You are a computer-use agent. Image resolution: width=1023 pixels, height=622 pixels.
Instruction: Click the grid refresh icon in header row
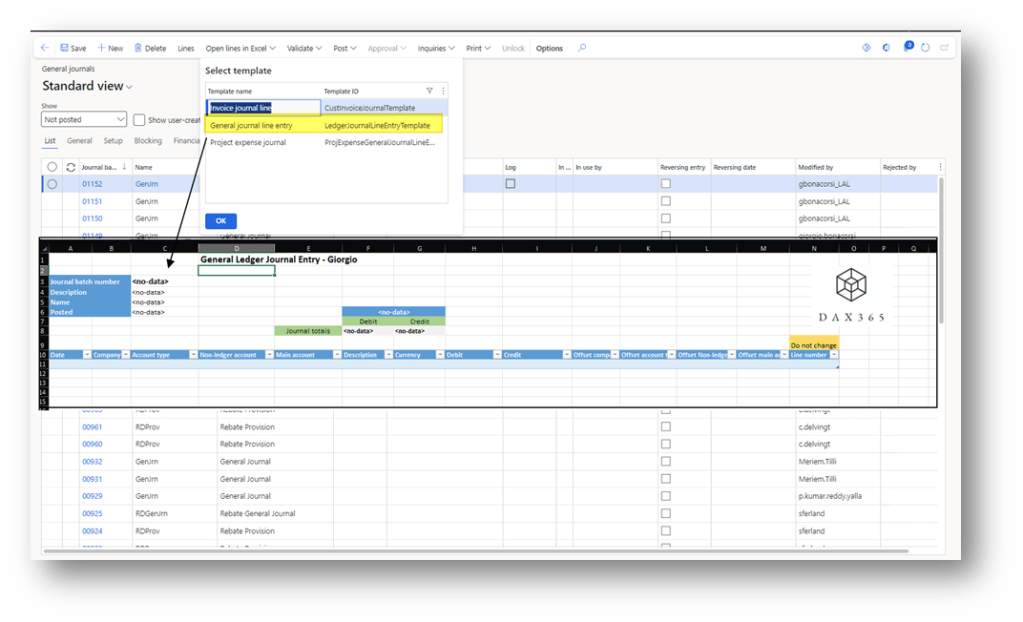click(x=70, y=167)
